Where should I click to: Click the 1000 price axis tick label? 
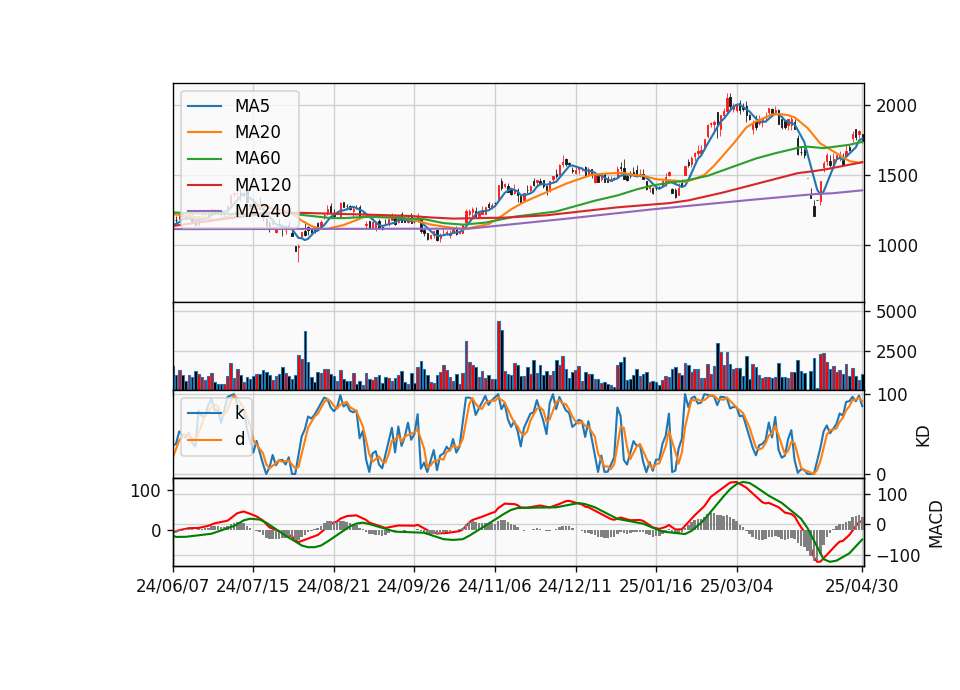point(896,246)
